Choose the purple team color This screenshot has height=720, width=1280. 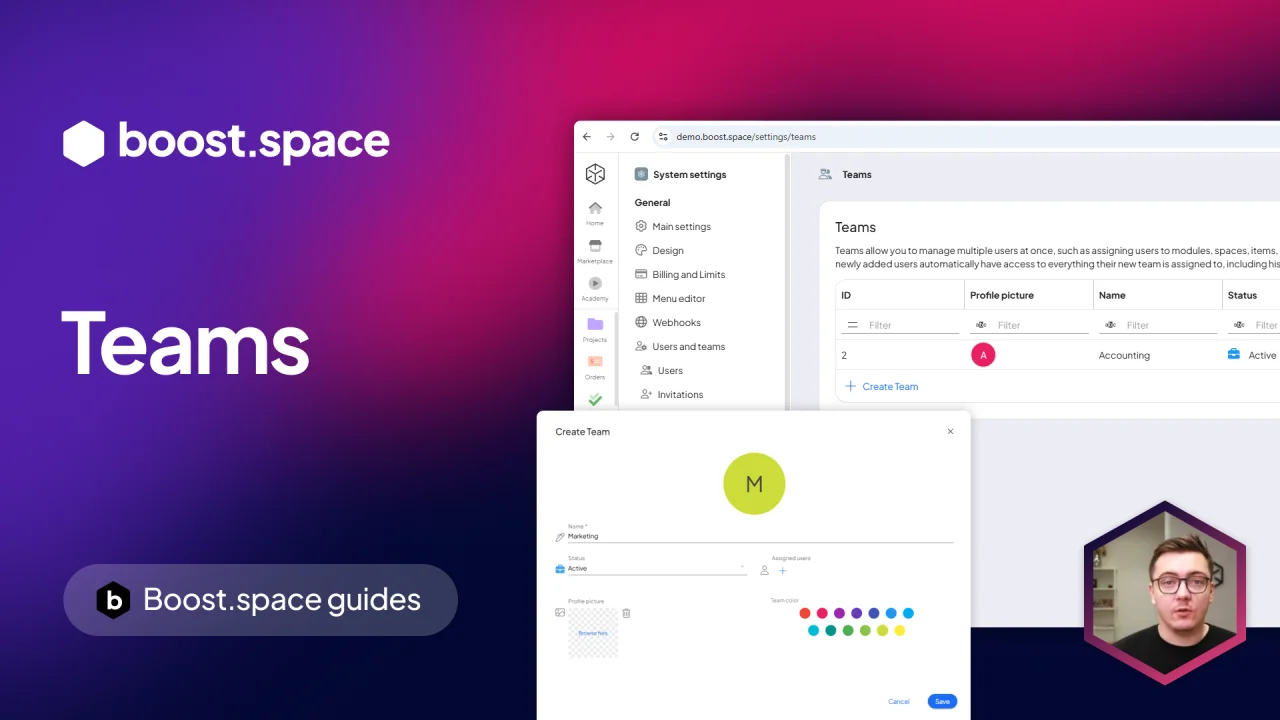pos(839,613)
